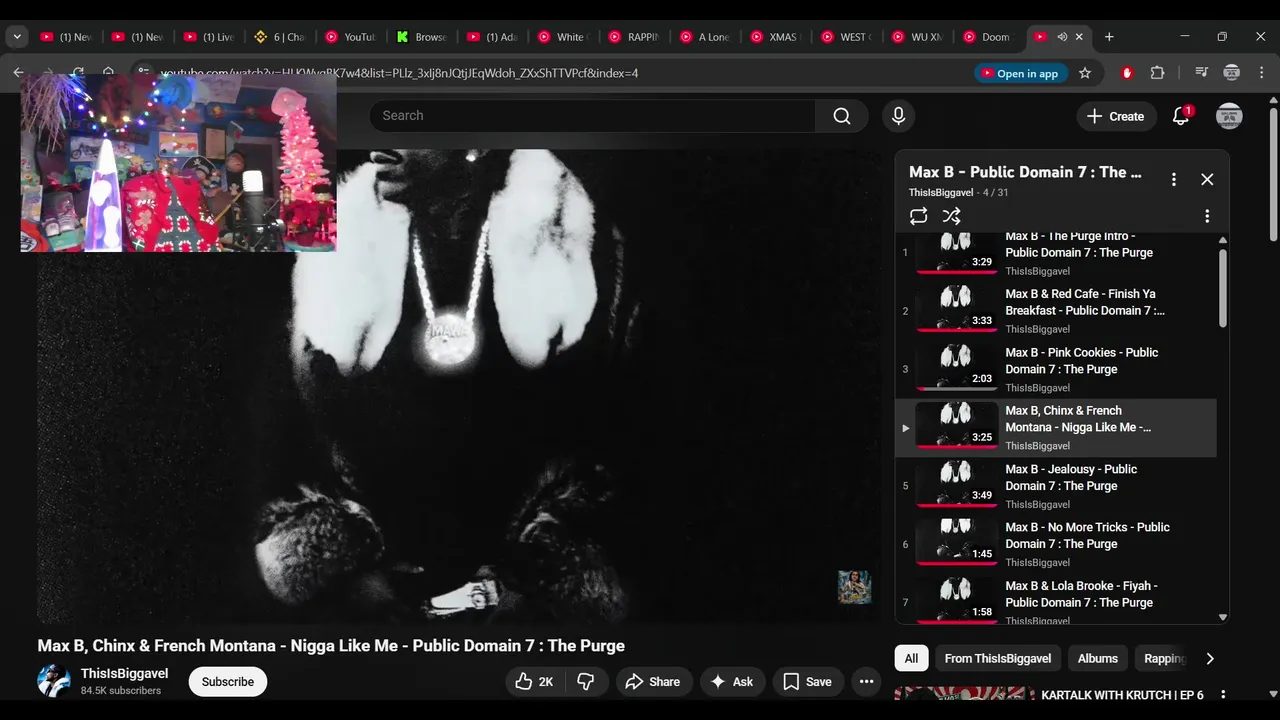1280x720 pixels.
Task: Click Open in app in the address bar
Action: click(x=1019, y=73)
